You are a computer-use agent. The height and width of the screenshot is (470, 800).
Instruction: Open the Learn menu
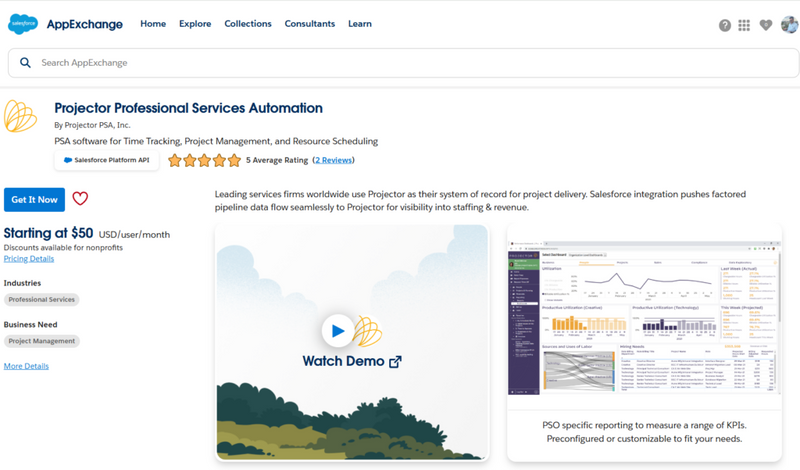(x=360, y=24)
